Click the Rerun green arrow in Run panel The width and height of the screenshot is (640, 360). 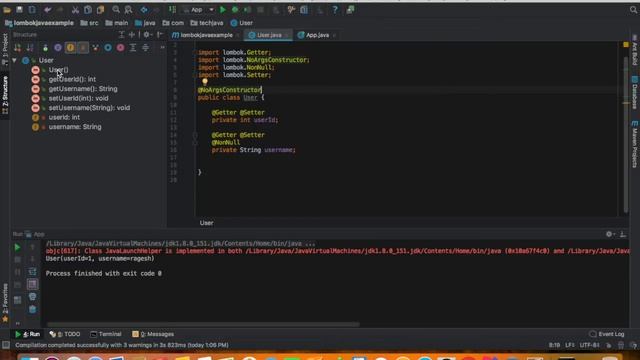pyautogui.click(x=17, y=247)
